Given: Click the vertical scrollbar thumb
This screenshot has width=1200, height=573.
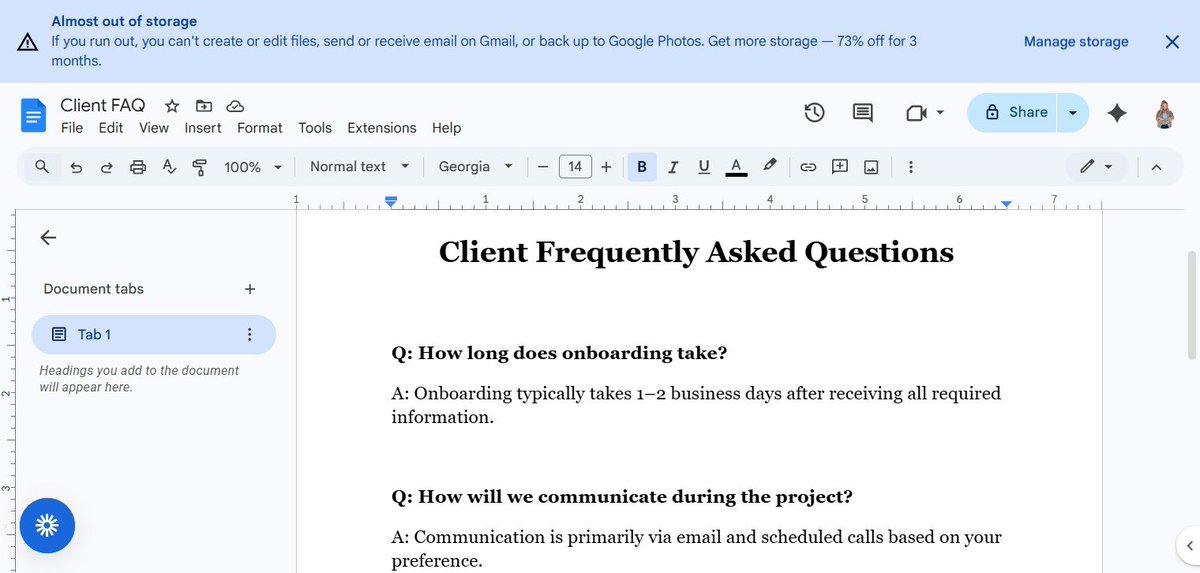Looking at the screenshot, I should 1190,305.
